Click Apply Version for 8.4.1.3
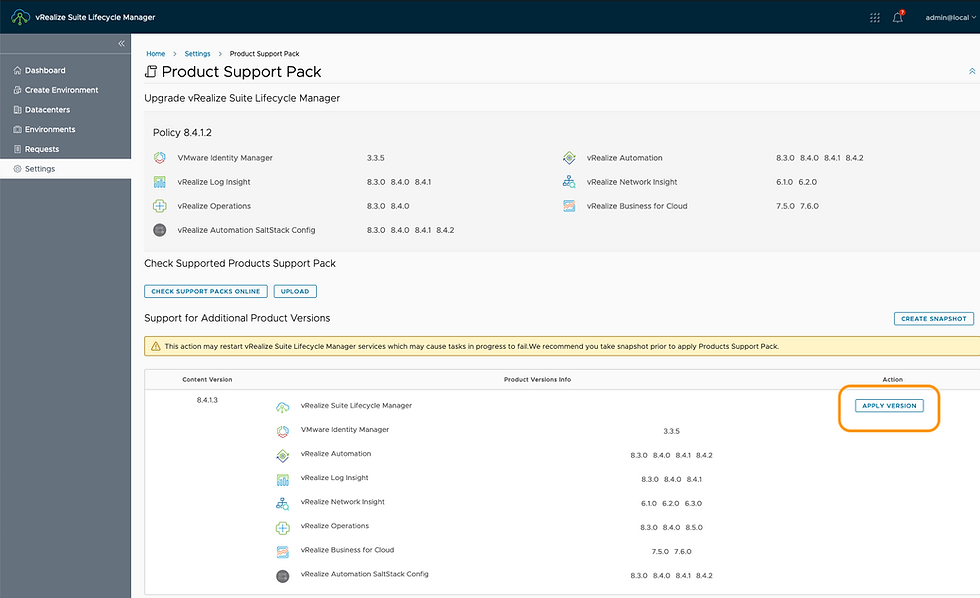The image size is (980, 598). [x=889, y=406]
